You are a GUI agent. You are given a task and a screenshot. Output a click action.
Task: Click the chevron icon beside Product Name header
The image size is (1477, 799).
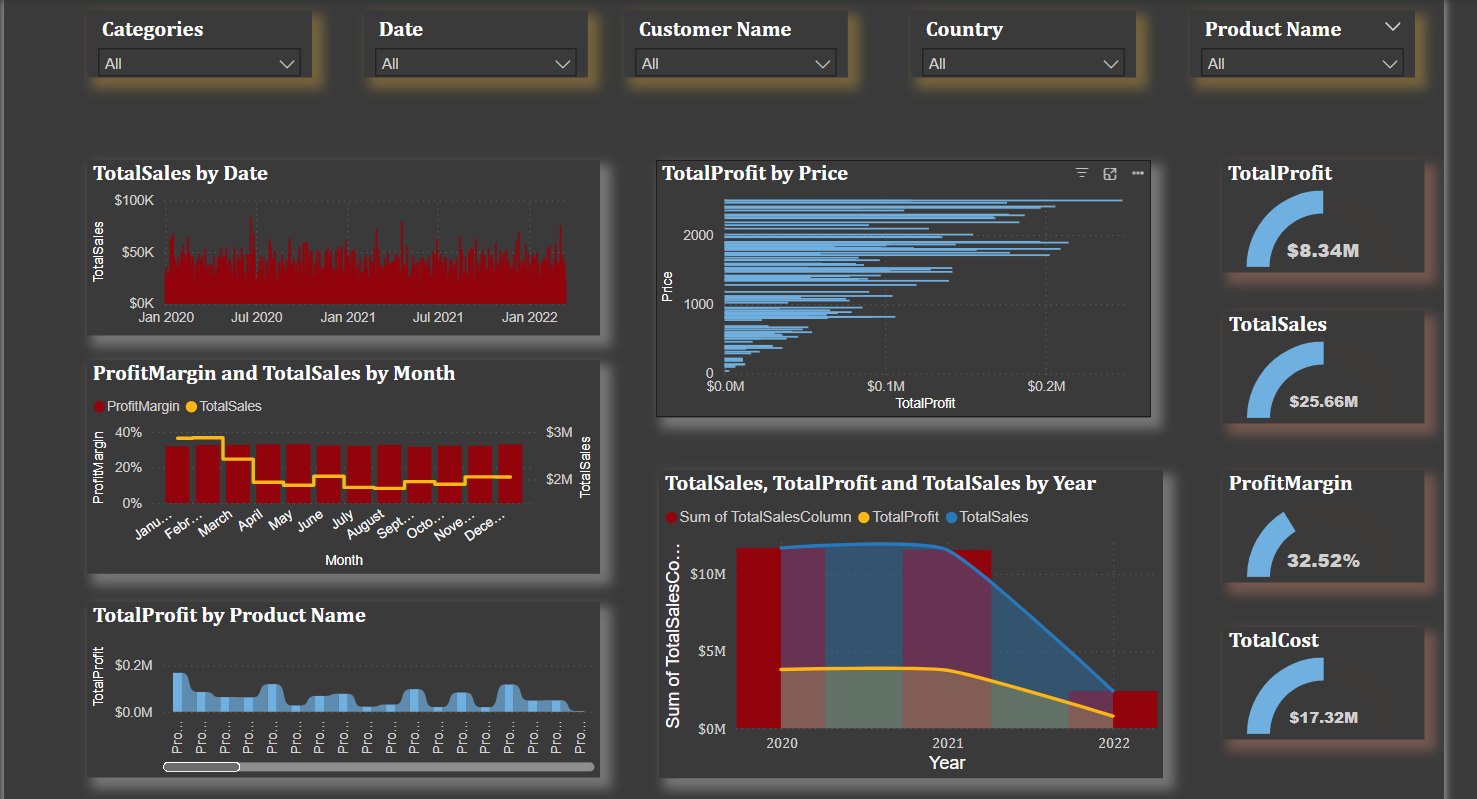[1393, 28]
